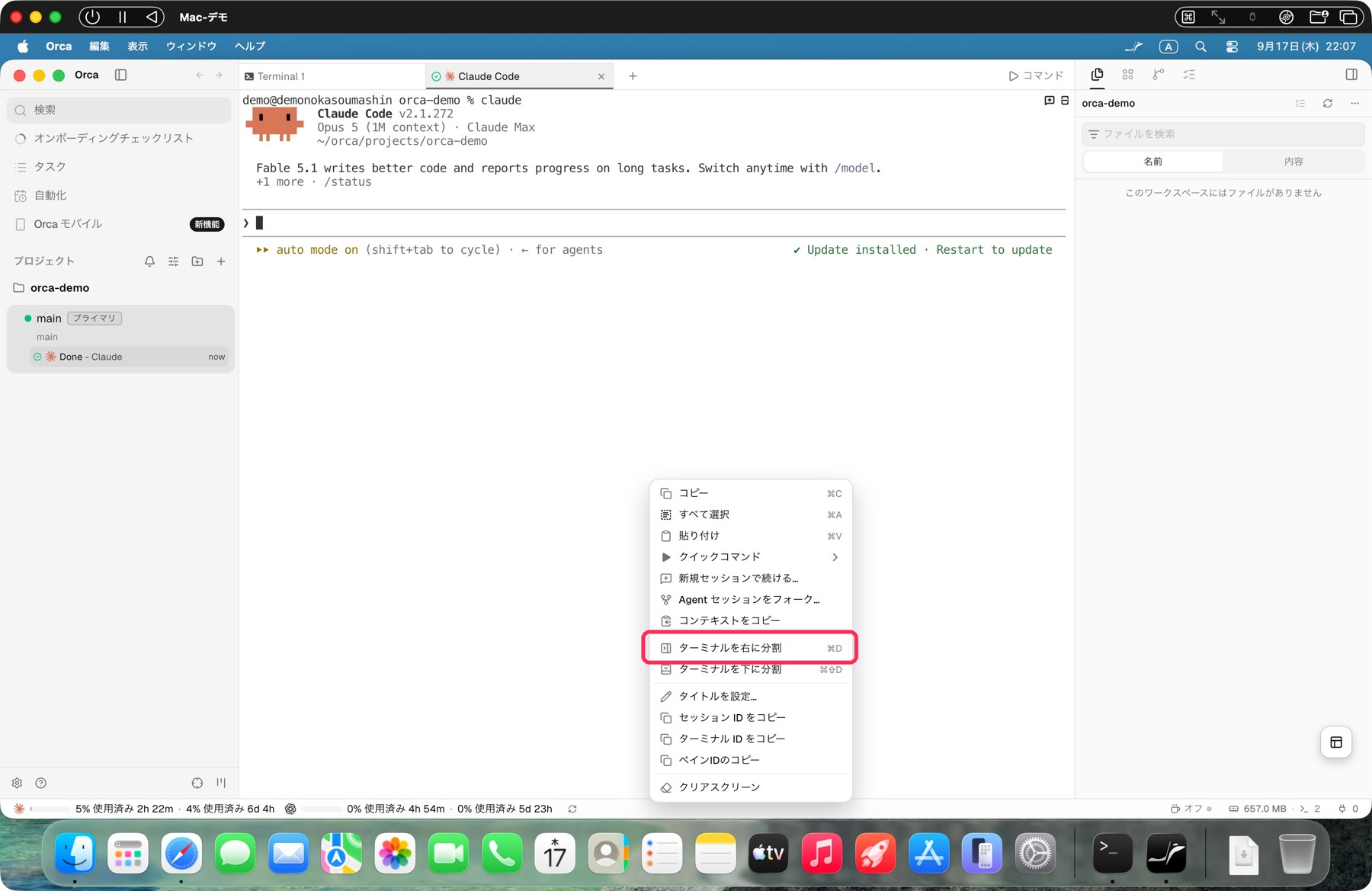Choose コンテキストをコピー

[x=751, y=620]
